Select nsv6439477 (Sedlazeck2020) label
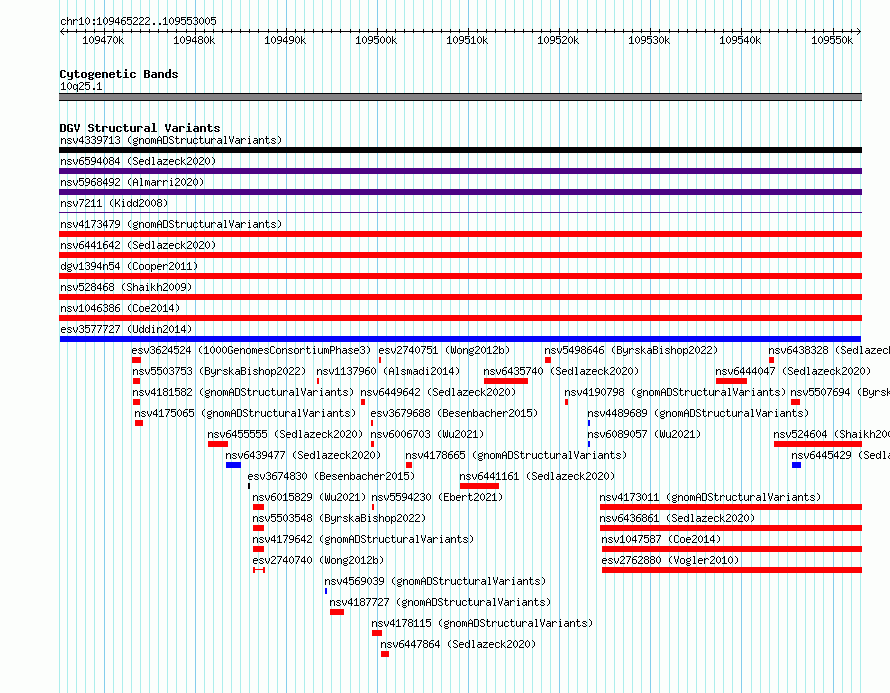The height and width of the screenshot is (693, 890). tap(303, 455)
